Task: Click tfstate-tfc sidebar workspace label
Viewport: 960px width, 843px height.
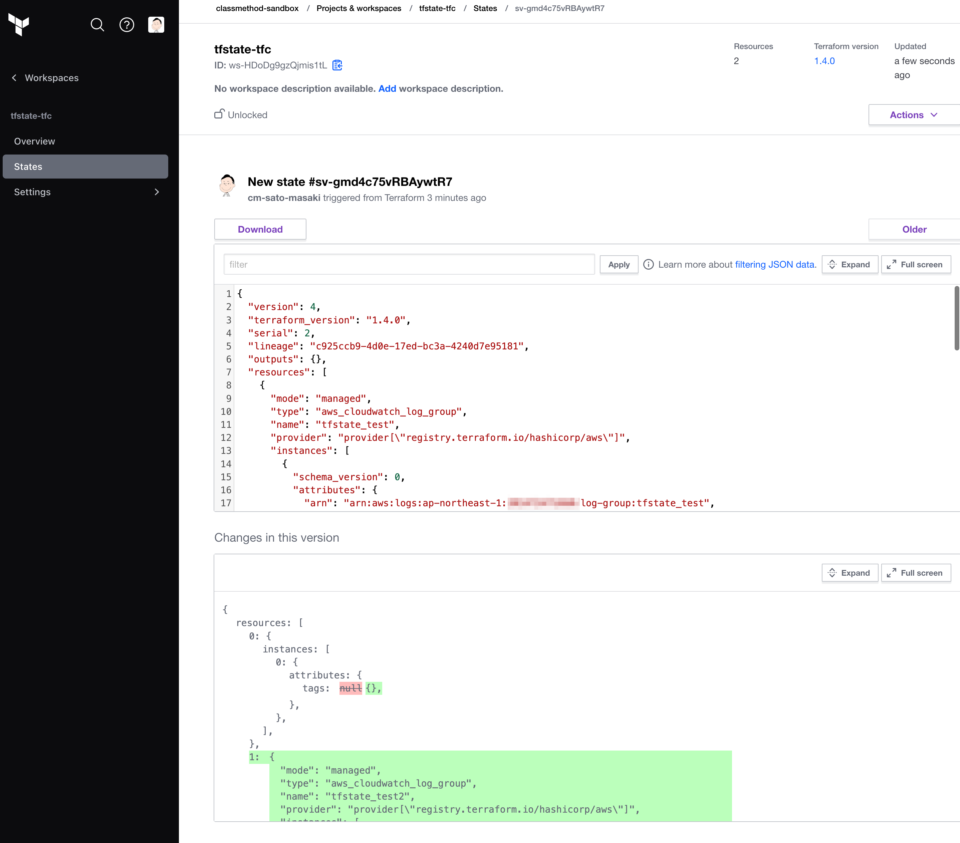Action: (31, 116)
